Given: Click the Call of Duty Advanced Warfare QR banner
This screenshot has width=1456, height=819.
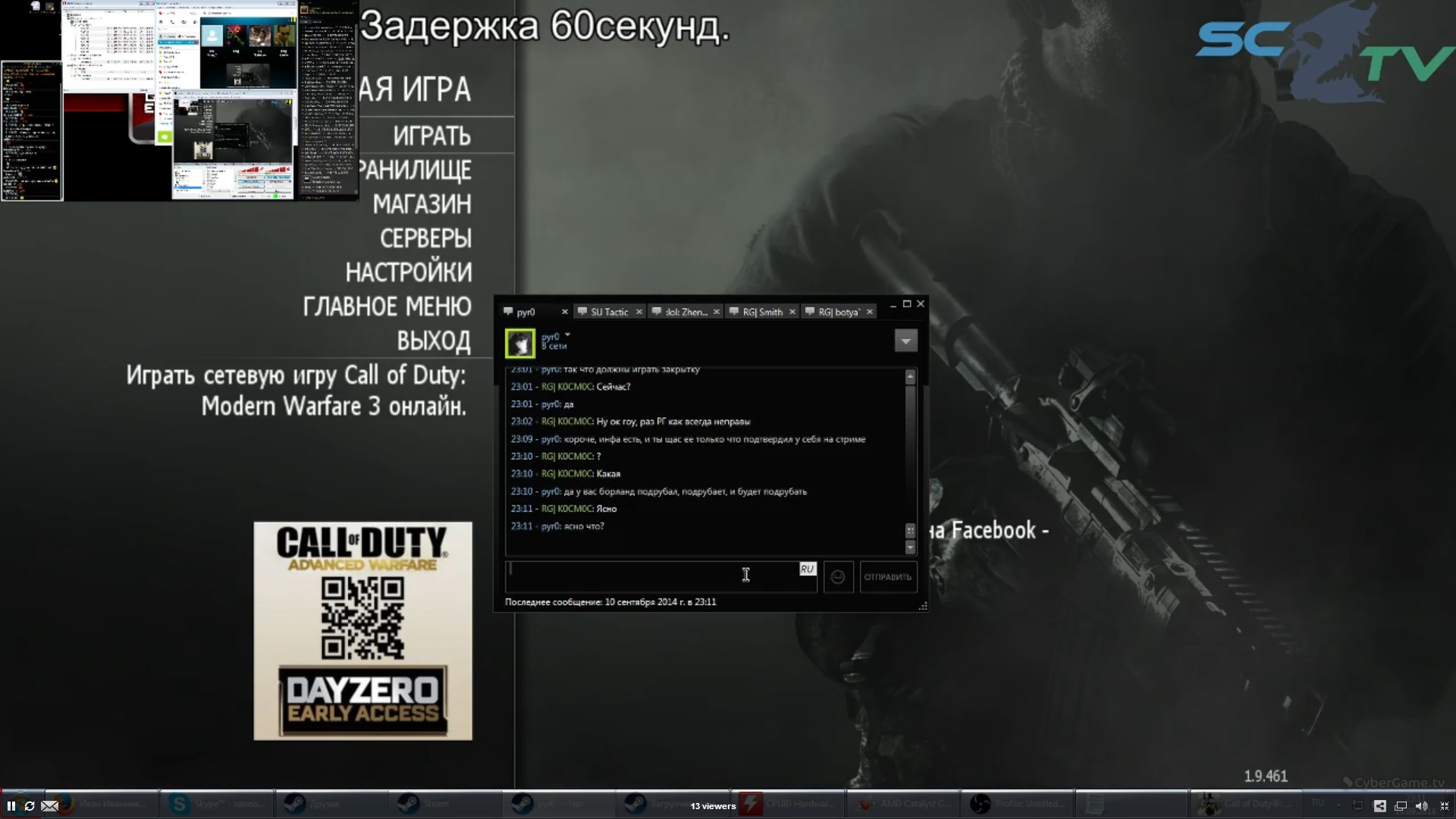Looking at the screenshot, I should coord(362,631).
